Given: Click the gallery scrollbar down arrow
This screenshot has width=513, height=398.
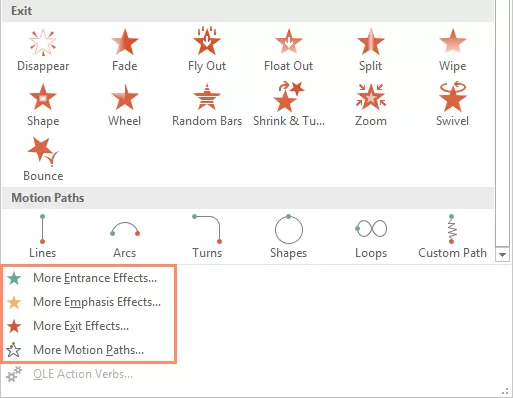Looking at the screenshot, I should (502, 255).
